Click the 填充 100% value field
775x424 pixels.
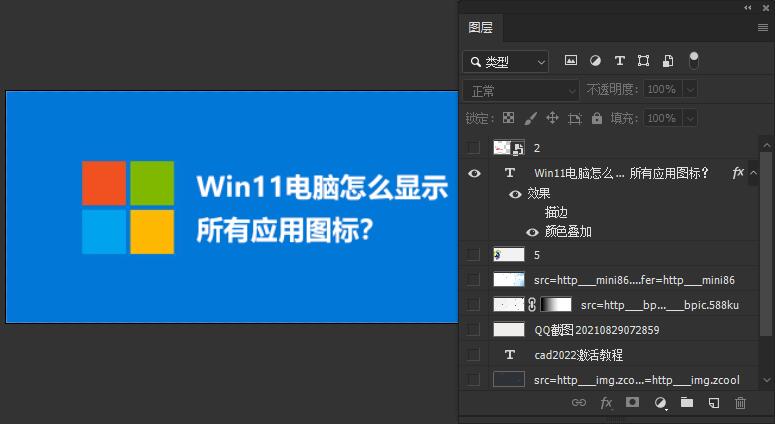pos(663,119)
